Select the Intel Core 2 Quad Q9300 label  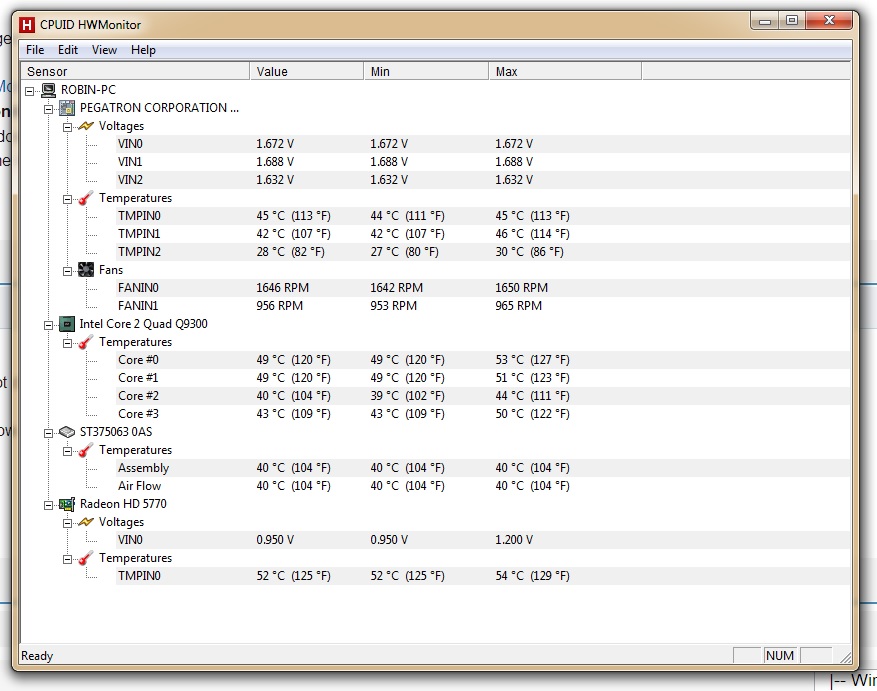tap(143, 324)
